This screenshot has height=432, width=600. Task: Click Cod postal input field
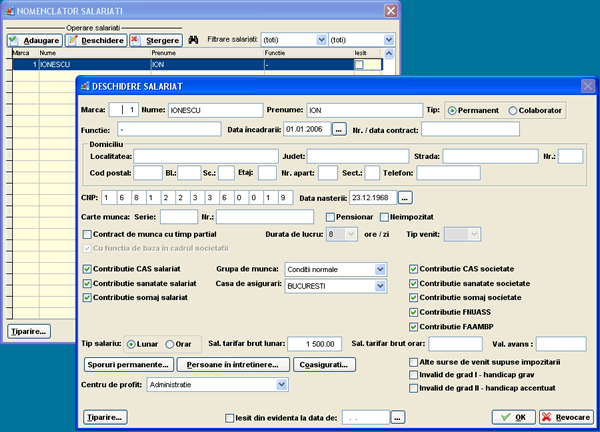148,173
